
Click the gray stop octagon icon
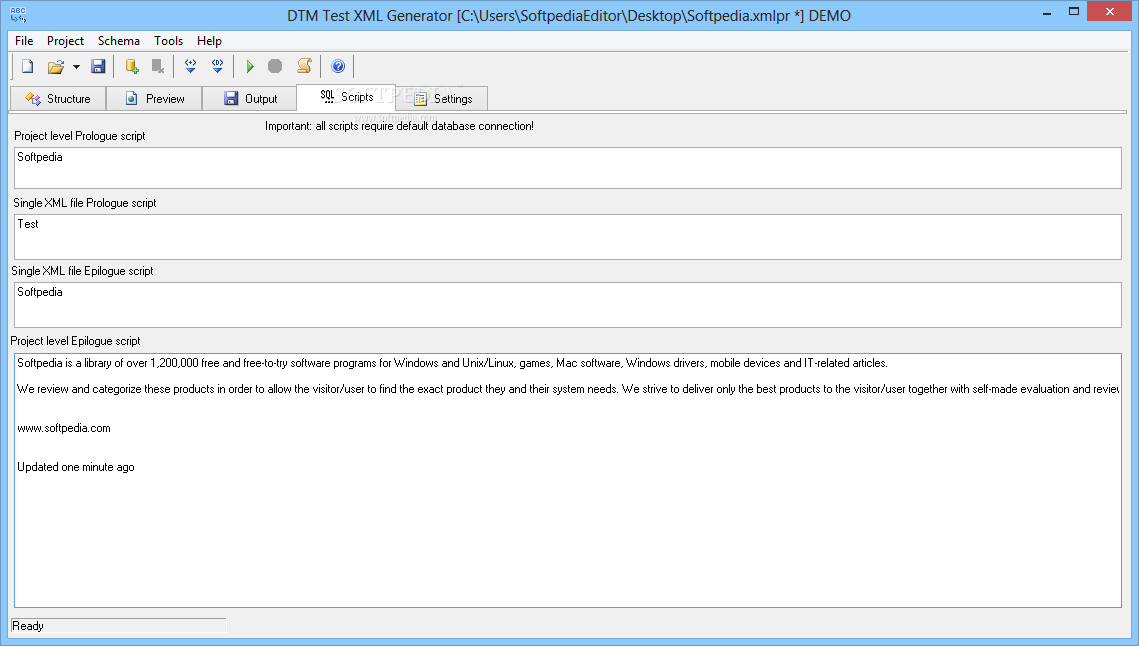(275, 67)
